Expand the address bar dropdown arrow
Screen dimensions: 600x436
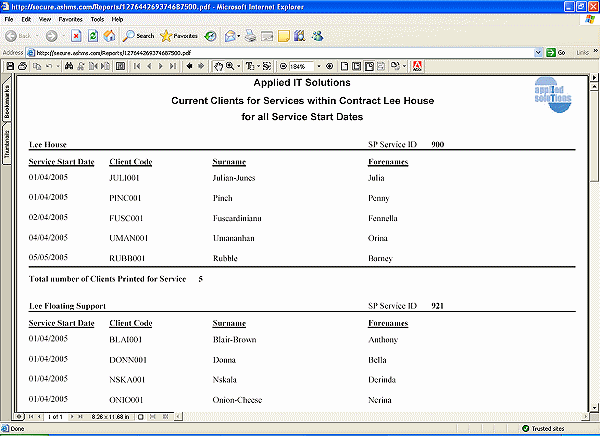click(x=539, y=52)
